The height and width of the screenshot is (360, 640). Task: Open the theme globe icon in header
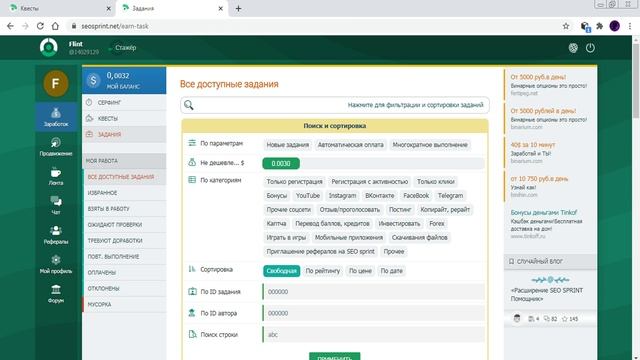point(573,48)
